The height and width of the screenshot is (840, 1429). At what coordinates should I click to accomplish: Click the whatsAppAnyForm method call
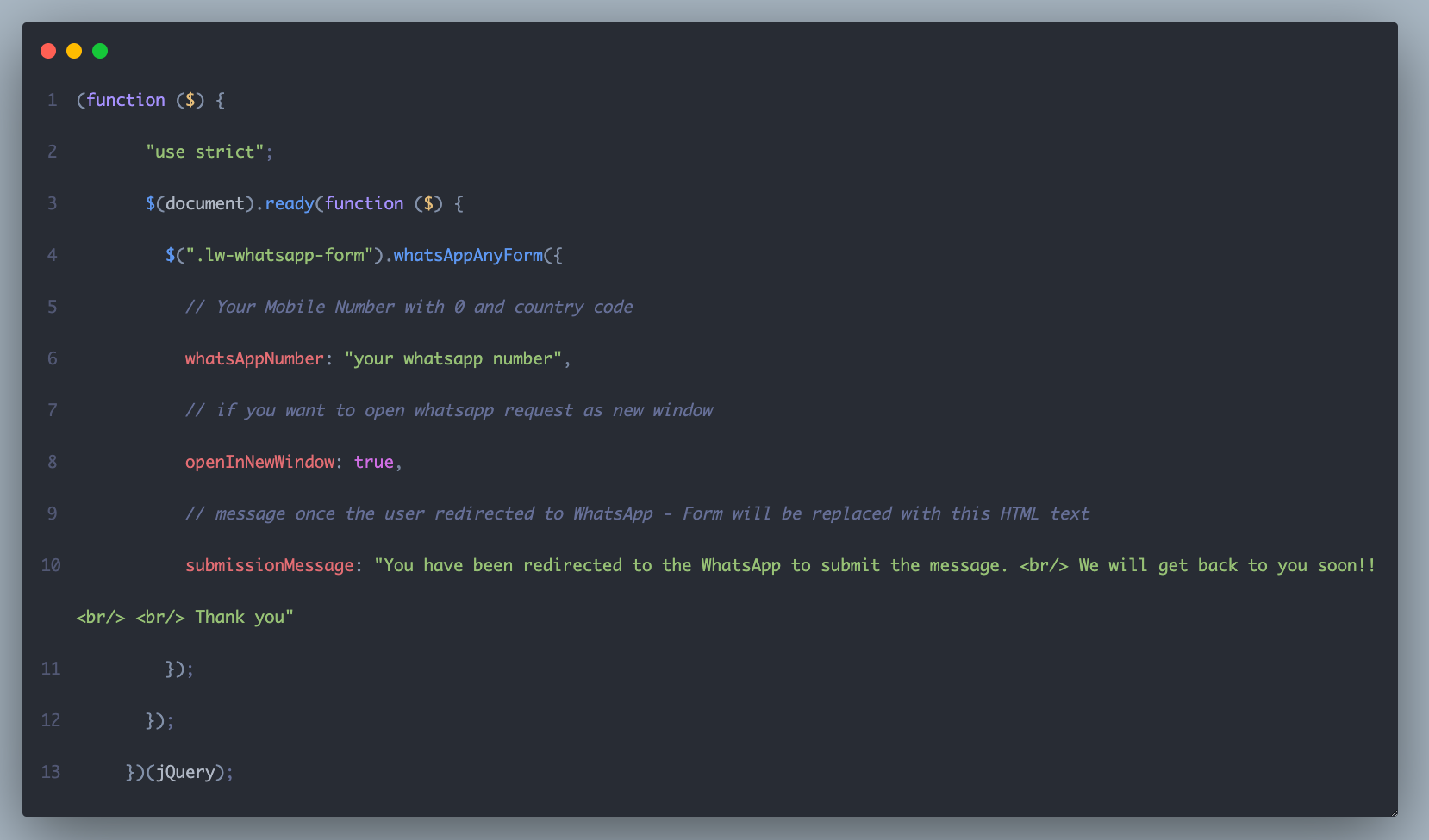(x=469, y=255)
